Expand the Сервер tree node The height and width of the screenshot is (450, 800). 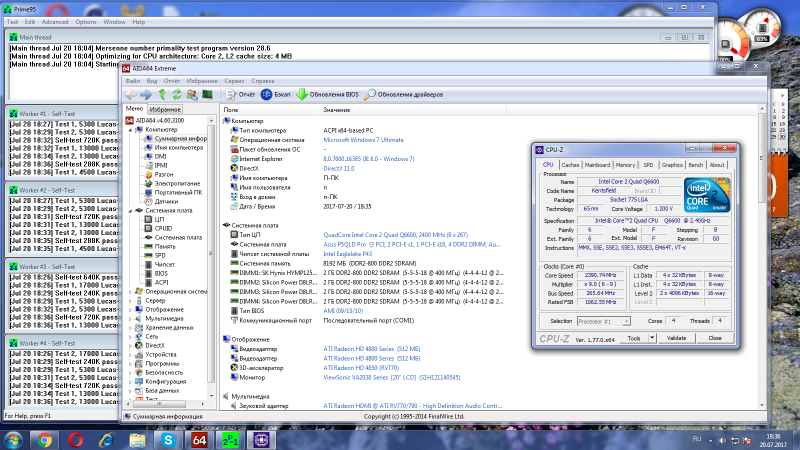(x=131, y=301)
